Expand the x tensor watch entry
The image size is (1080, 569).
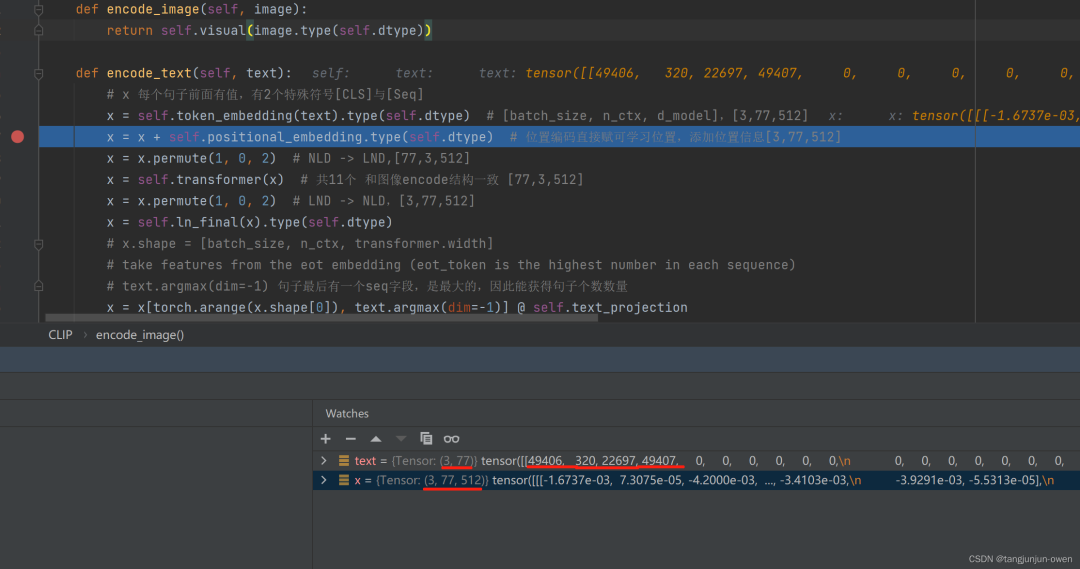click(324, 481)
